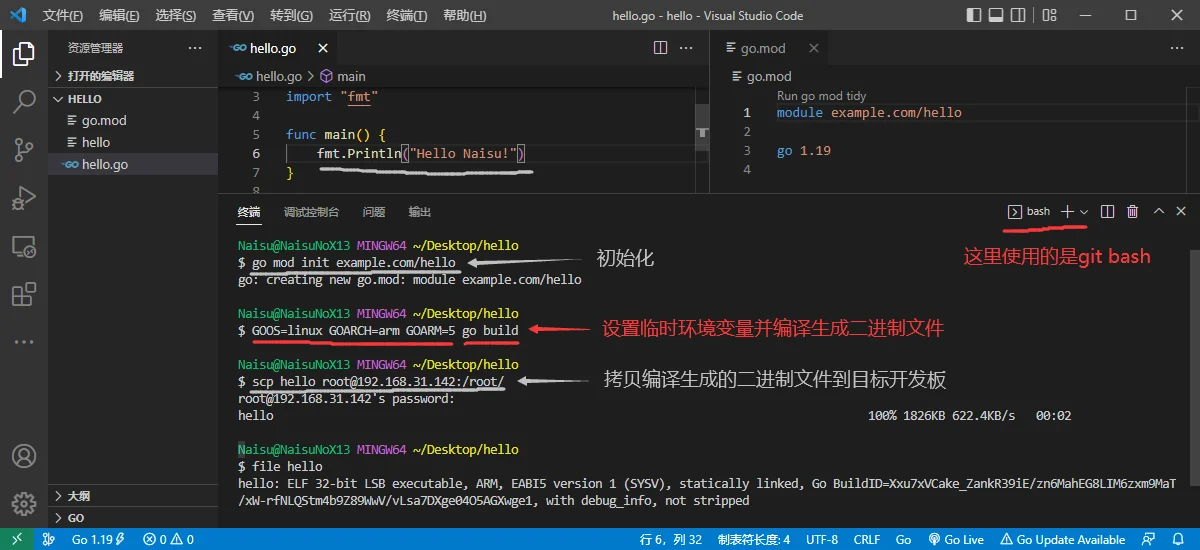Open go.mod in the file explorer

click(x=133, y=120)
